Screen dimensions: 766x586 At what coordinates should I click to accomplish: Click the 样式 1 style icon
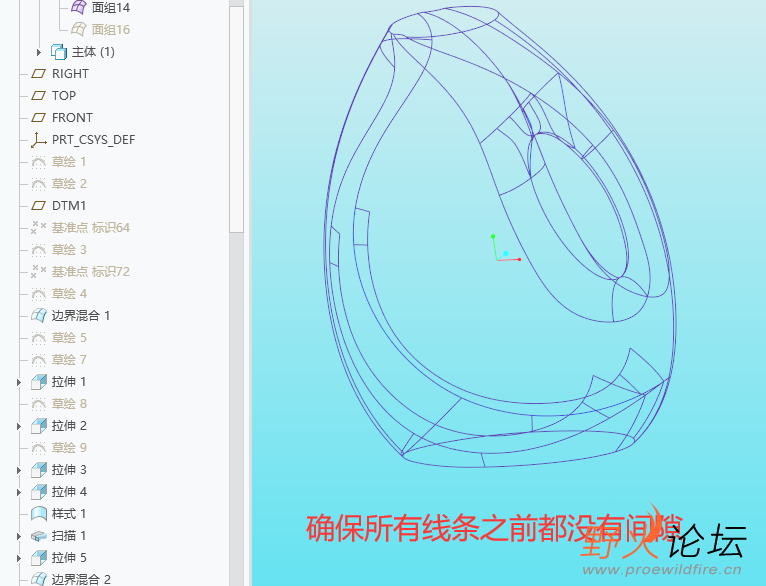point(39,514)
